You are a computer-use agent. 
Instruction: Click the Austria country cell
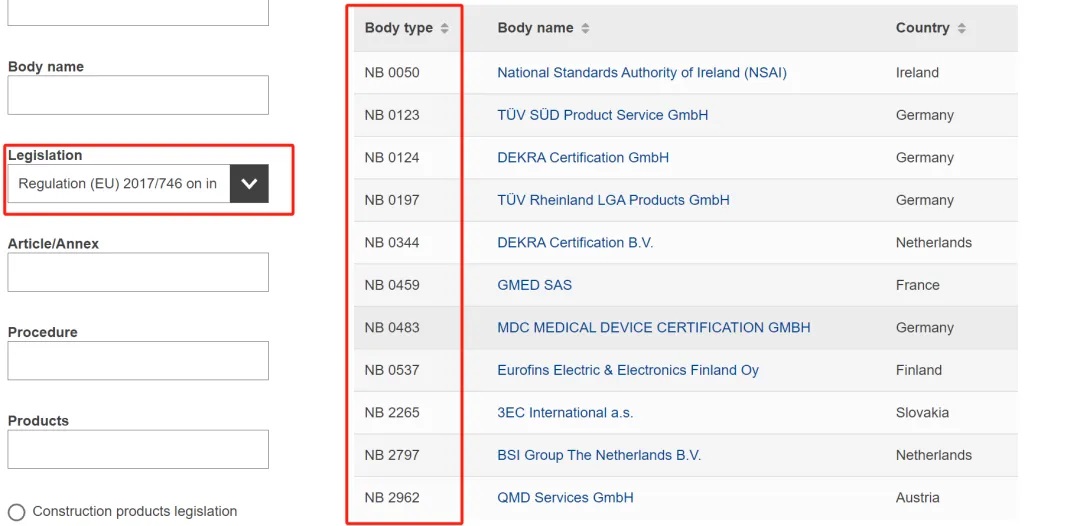917,498
